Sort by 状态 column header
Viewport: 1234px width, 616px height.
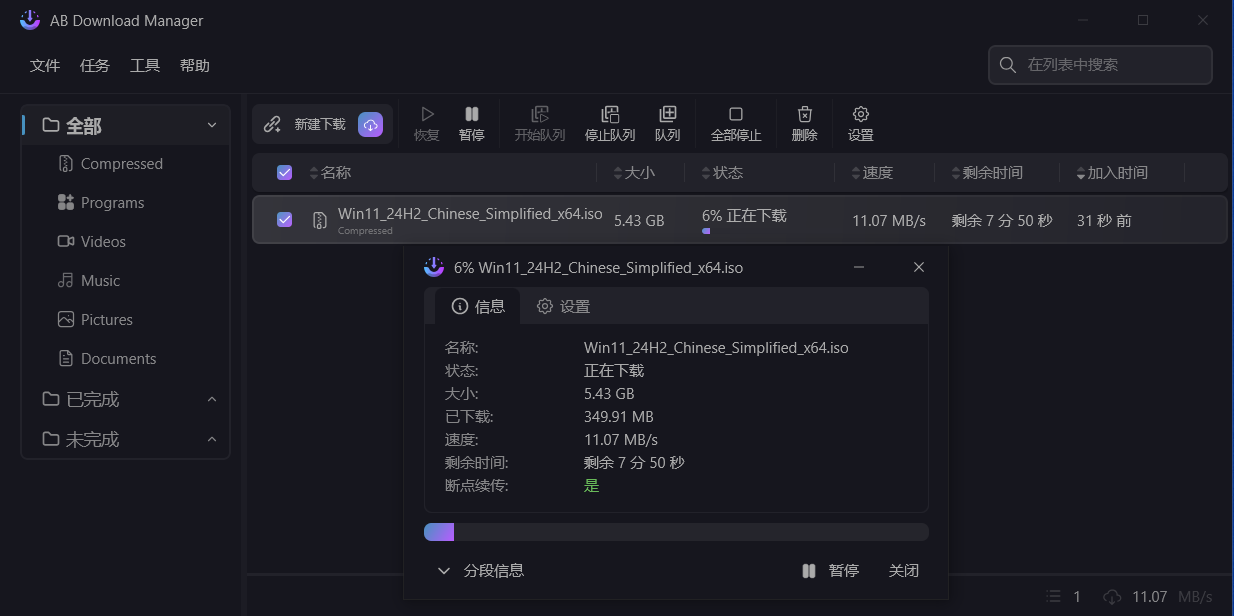click(722, 173)
